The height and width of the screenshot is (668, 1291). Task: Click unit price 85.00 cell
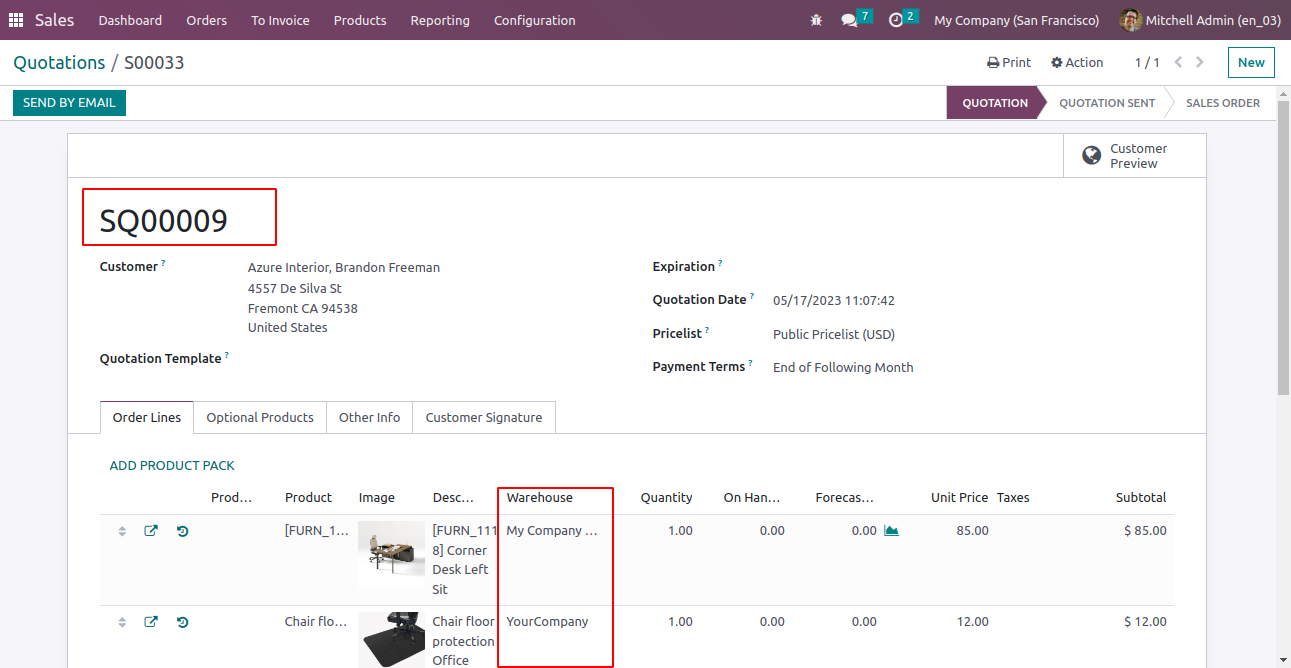tap(973, 531)
